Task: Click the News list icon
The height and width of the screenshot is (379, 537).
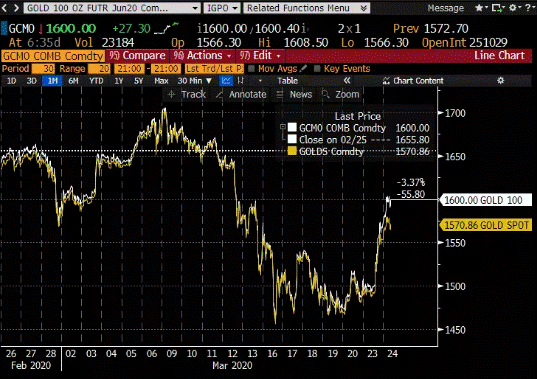Action: pyautogui.click(x=280, y=94)
